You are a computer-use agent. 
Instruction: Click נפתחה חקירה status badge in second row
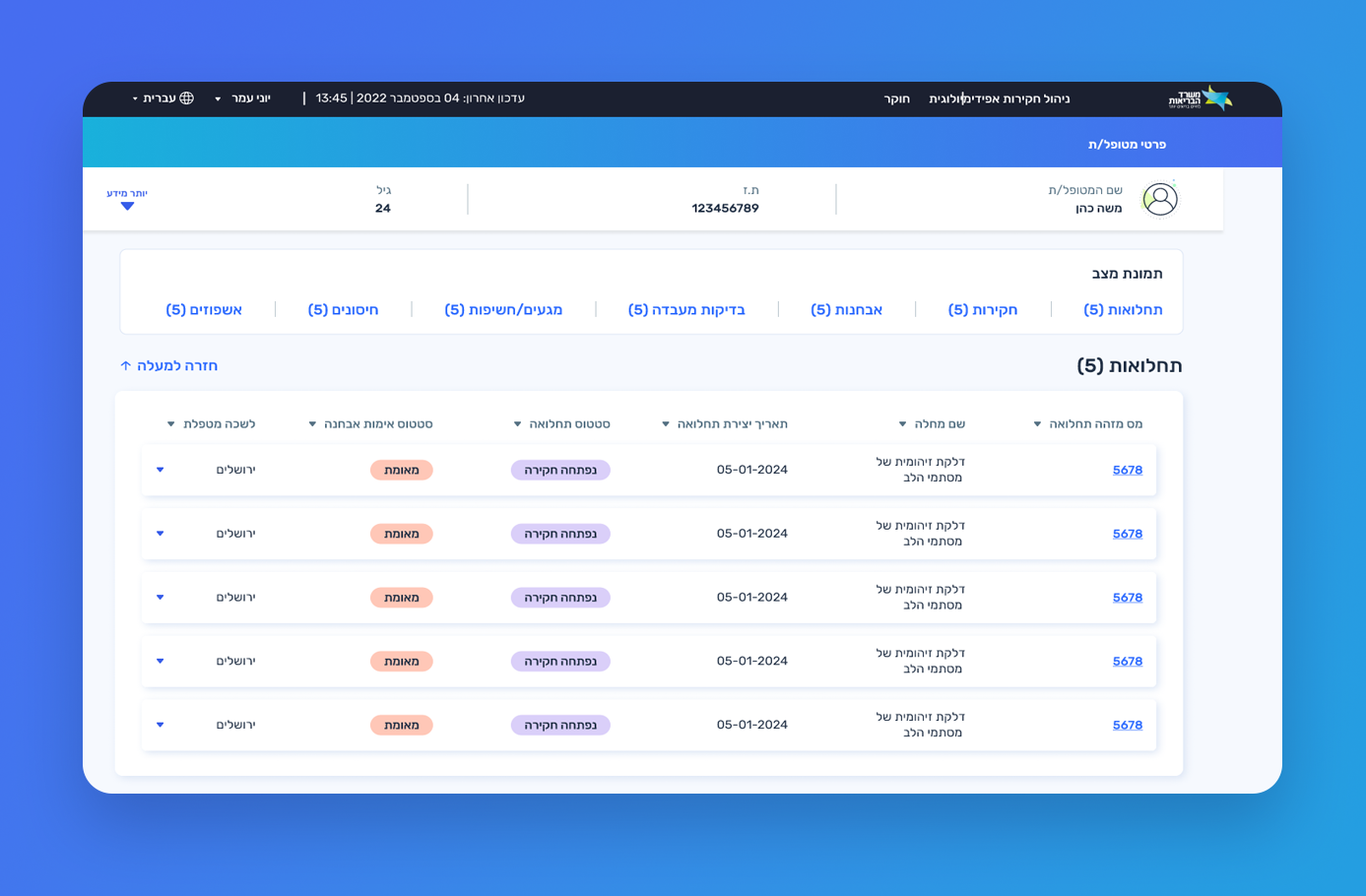(x=560, y=534)
